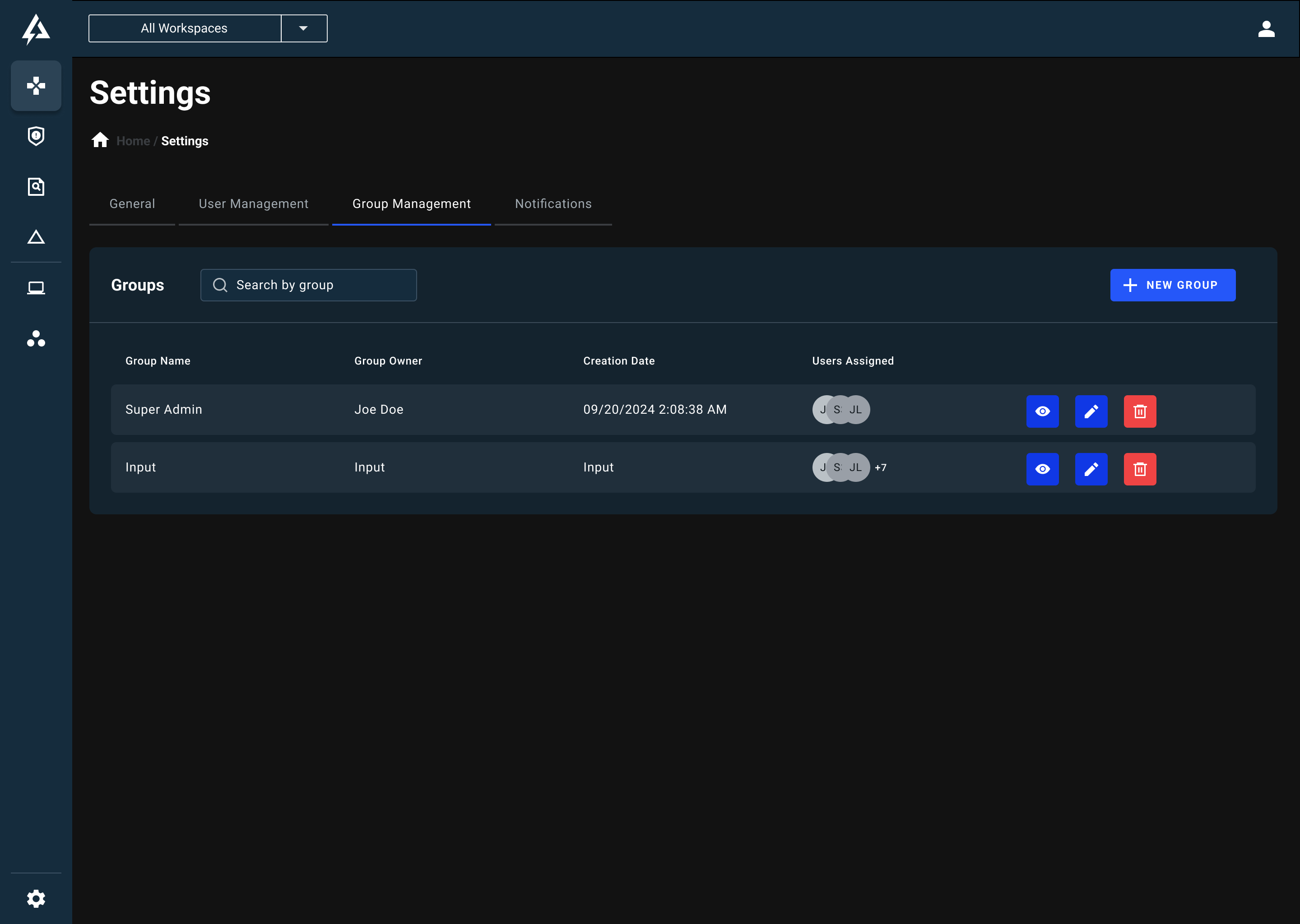Screen dimensions: 1300x924
Task: Open settings gear icon at sidebar bottom
Action: [36, 898]
